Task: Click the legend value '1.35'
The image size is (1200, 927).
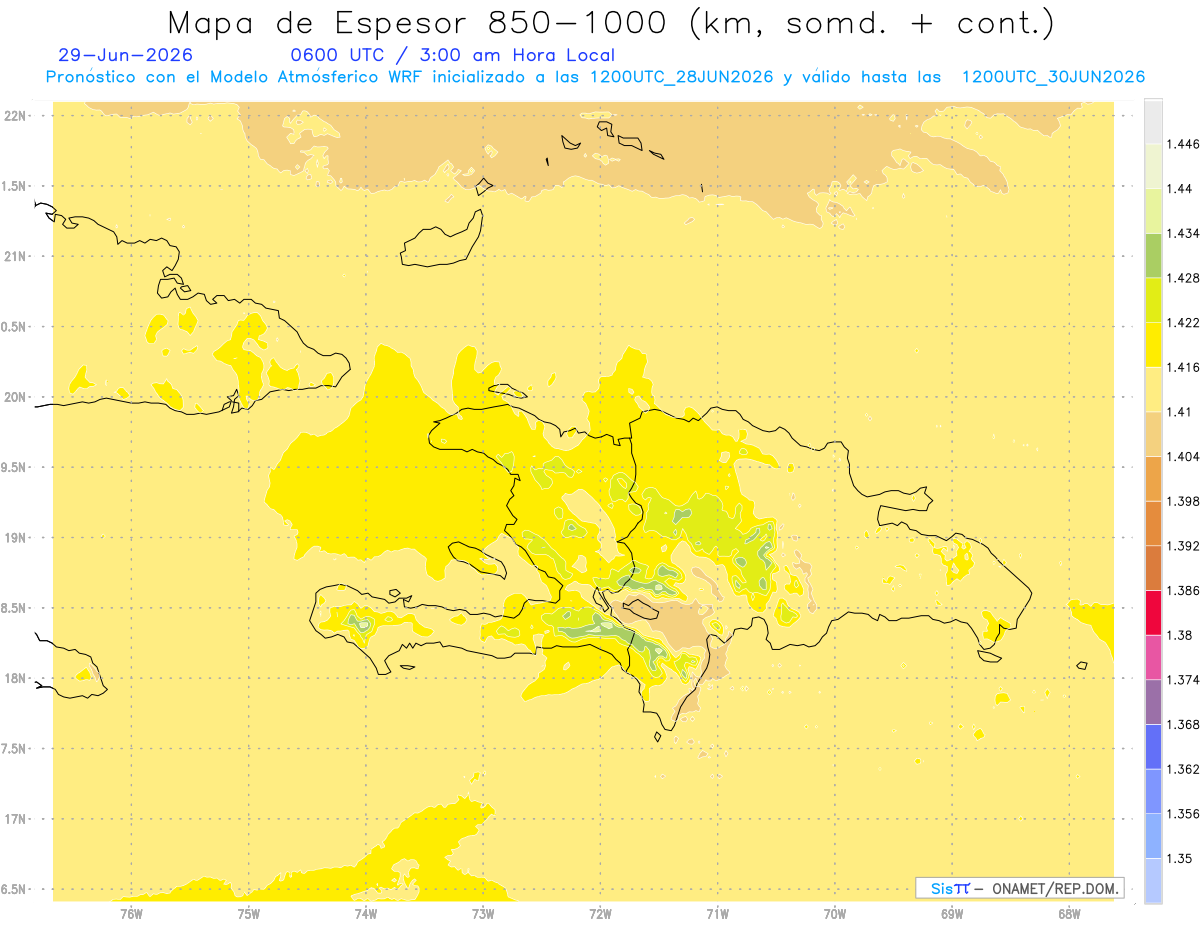Action: coord(1180,858)
